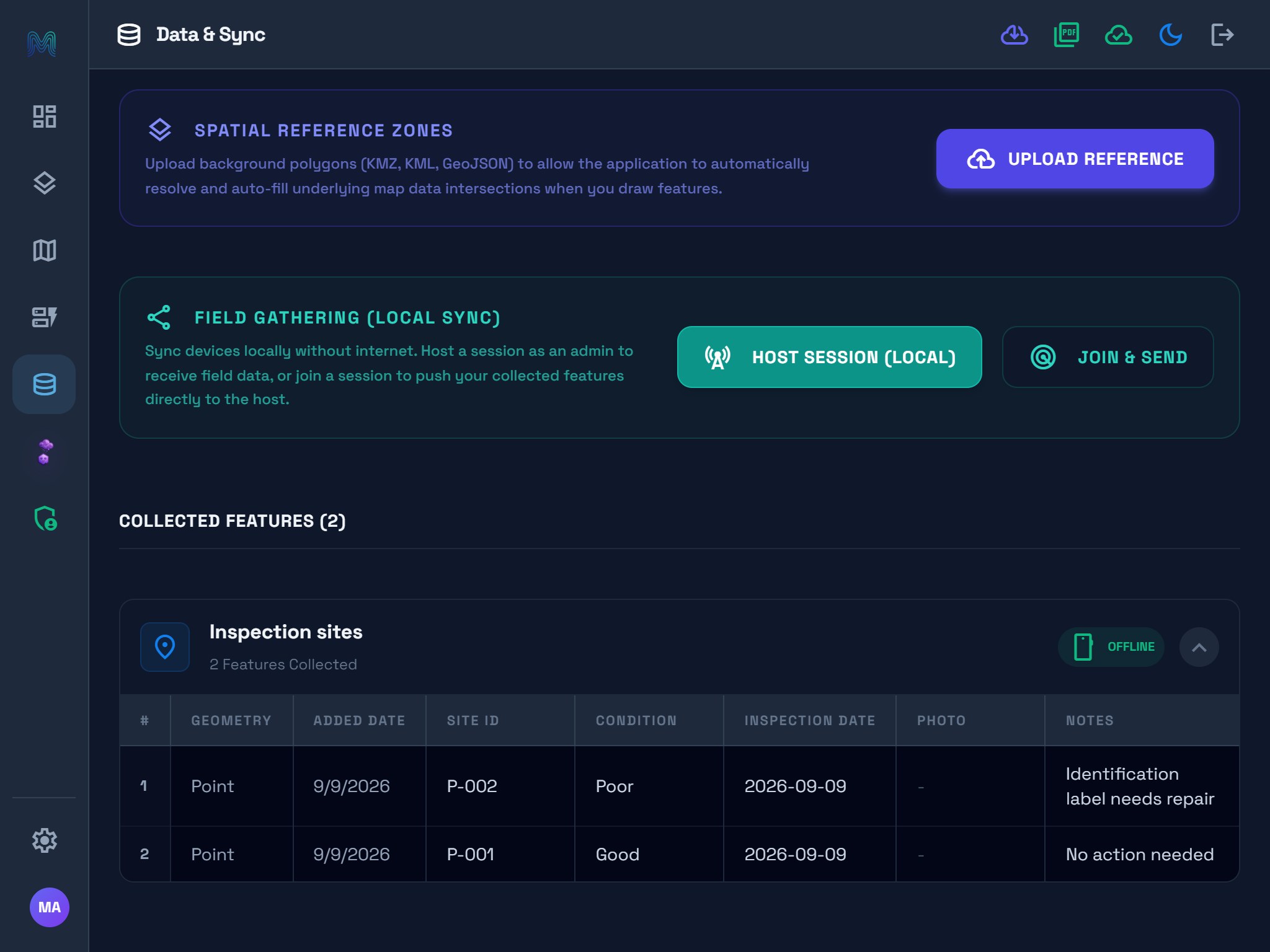Start Host Session (Local)

(x=830, y=357)
